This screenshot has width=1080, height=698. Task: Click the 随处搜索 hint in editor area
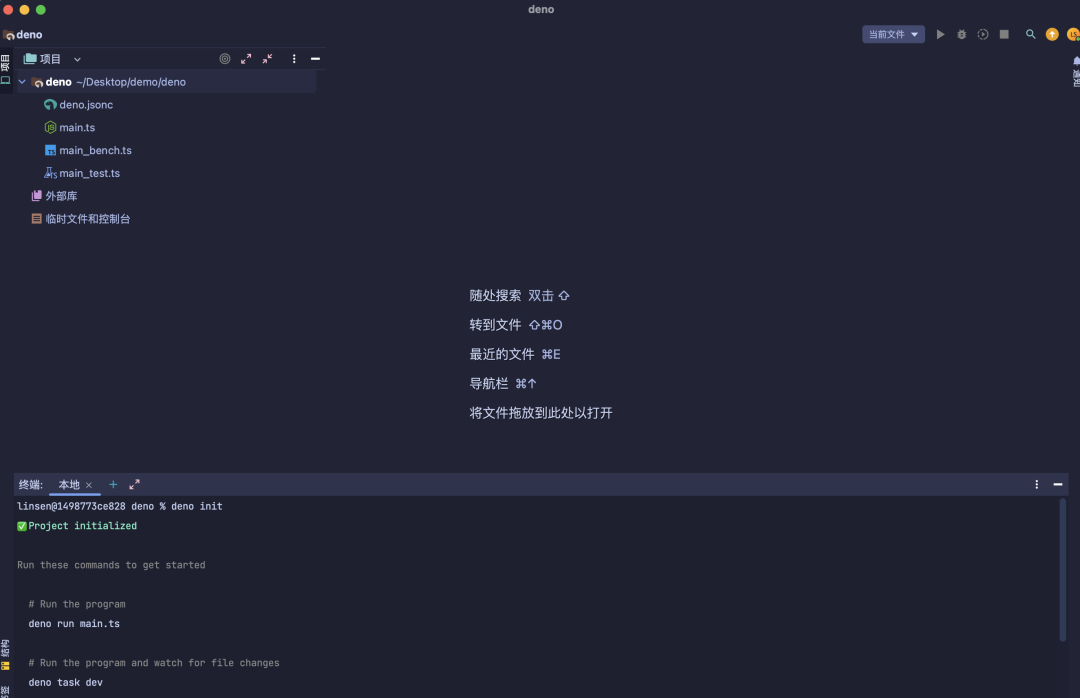pyautogui.click(x=495, y=296)
